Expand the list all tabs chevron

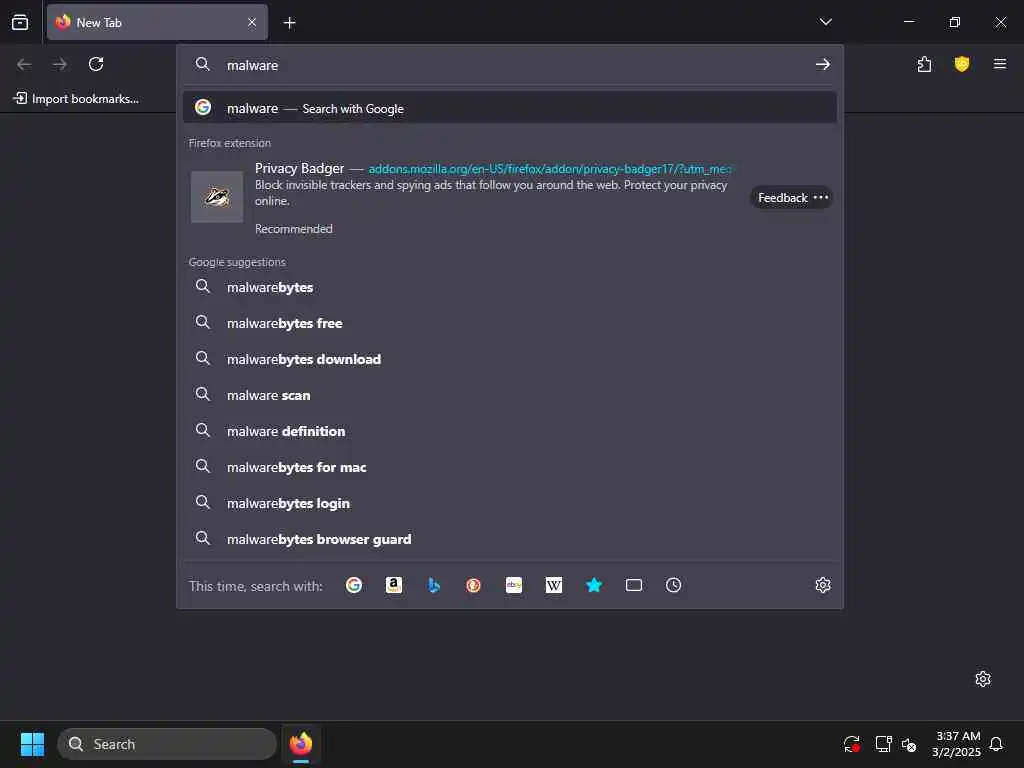click(825, 22)
